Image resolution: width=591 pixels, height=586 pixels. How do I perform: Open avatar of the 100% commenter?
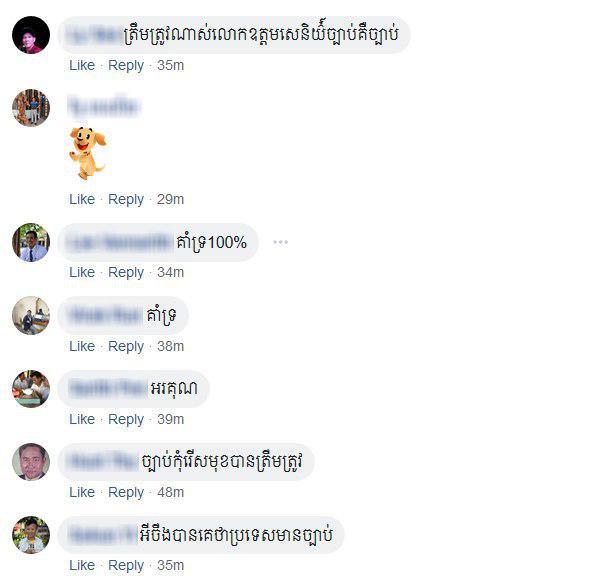click(31, 242)
